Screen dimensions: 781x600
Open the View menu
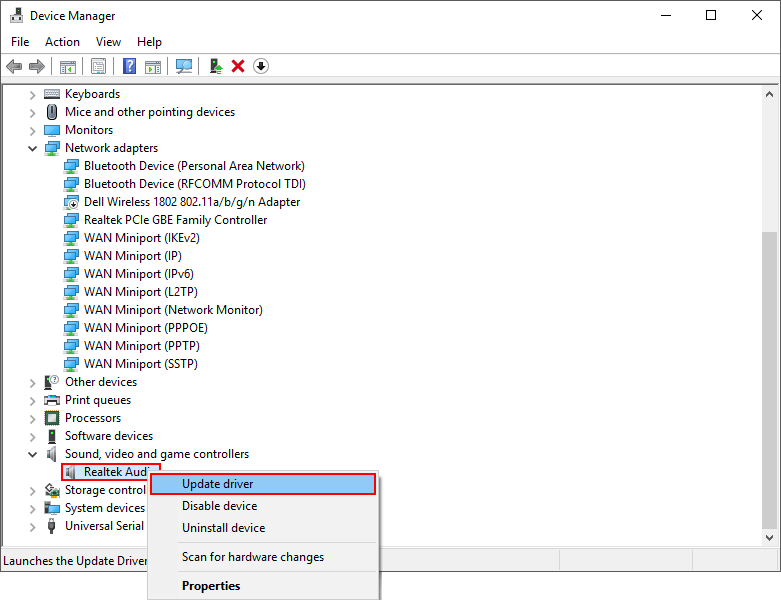click(x=108, y=42)
